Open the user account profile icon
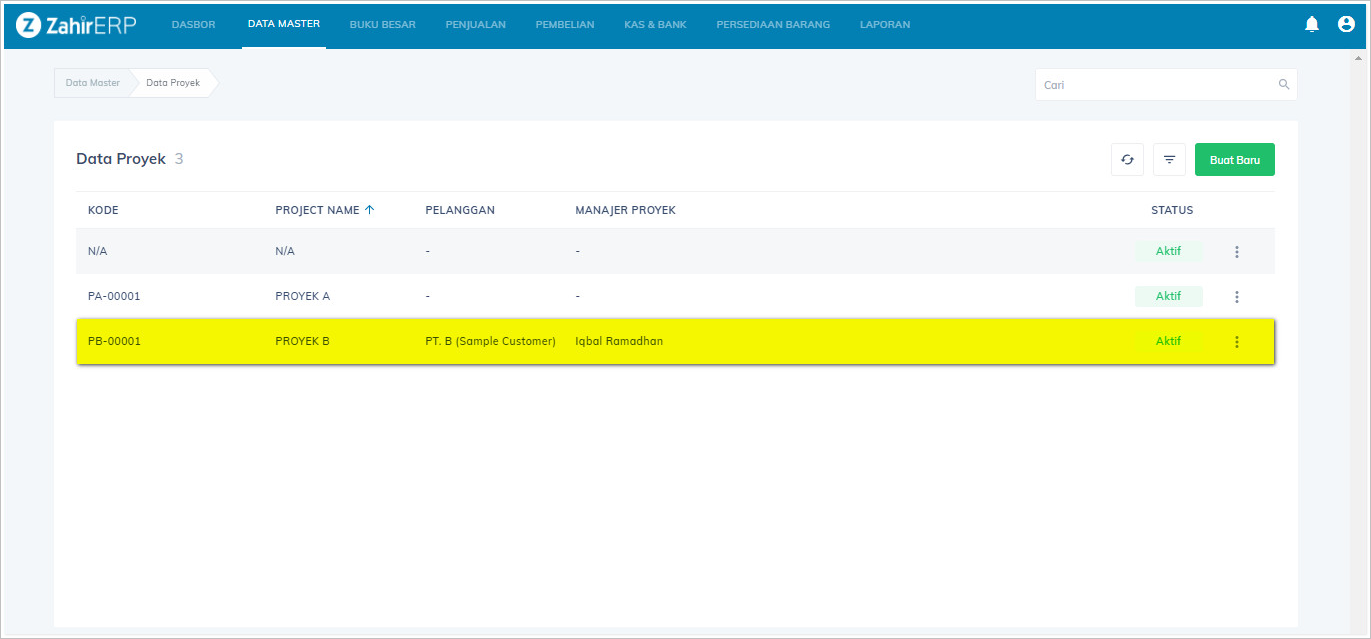The height and width of the screenshot is (639, 1371). 1346,24
